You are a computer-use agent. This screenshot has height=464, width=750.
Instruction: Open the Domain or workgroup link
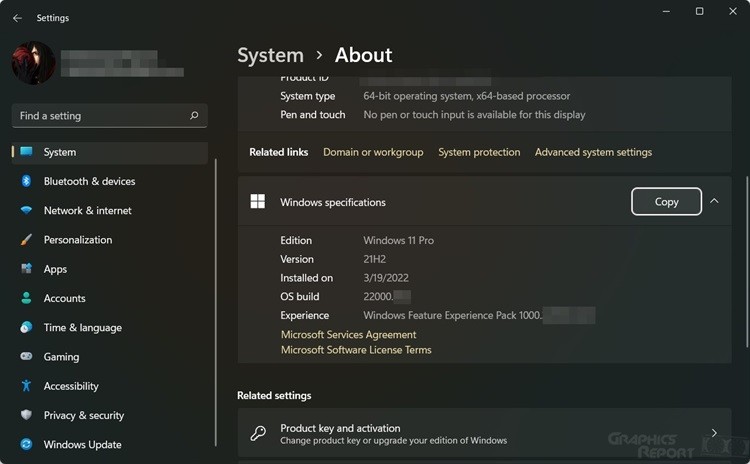tap(373, 152)
